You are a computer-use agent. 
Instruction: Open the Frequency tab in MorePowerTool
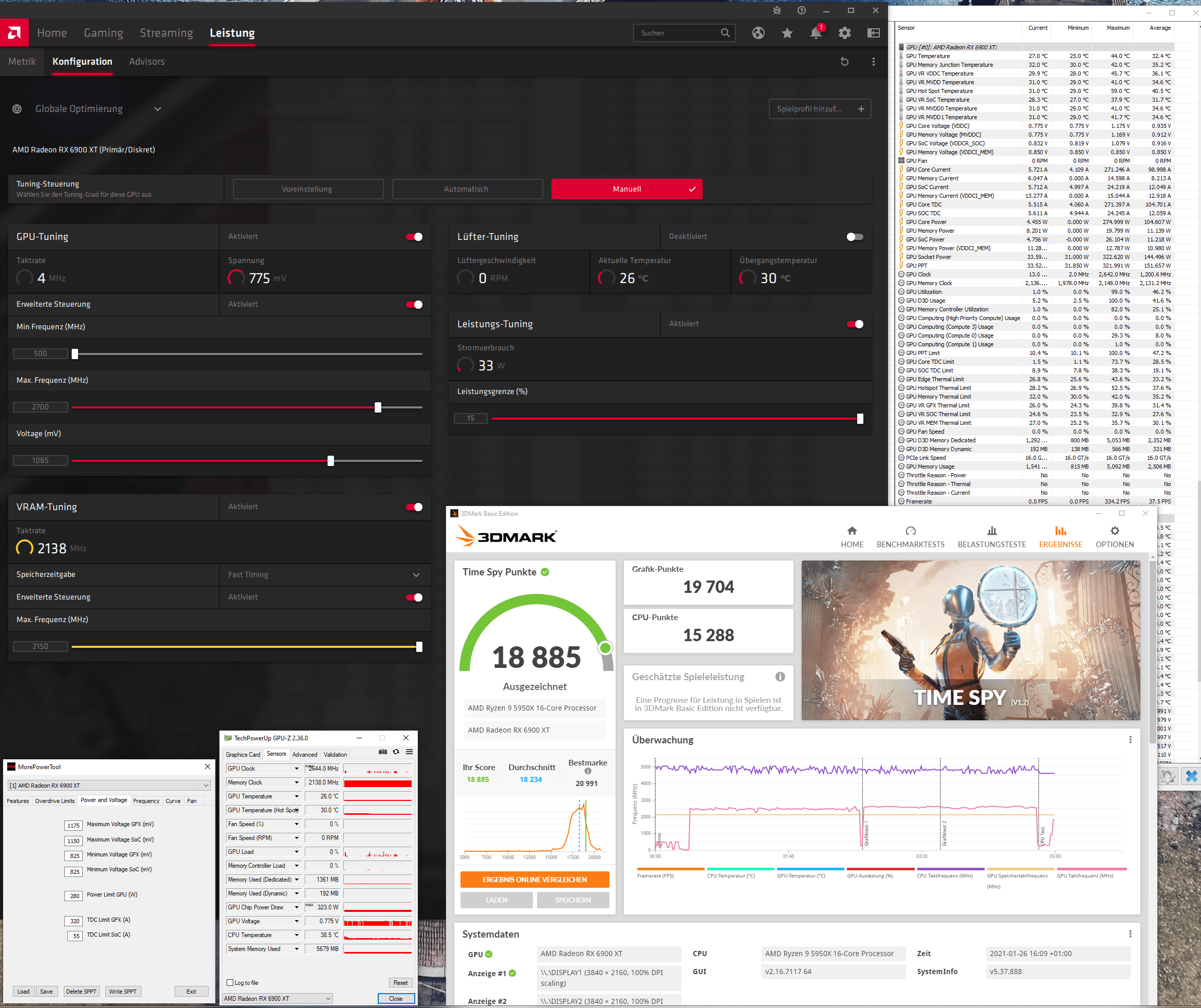pyautogui.click(x=146, y=800)
